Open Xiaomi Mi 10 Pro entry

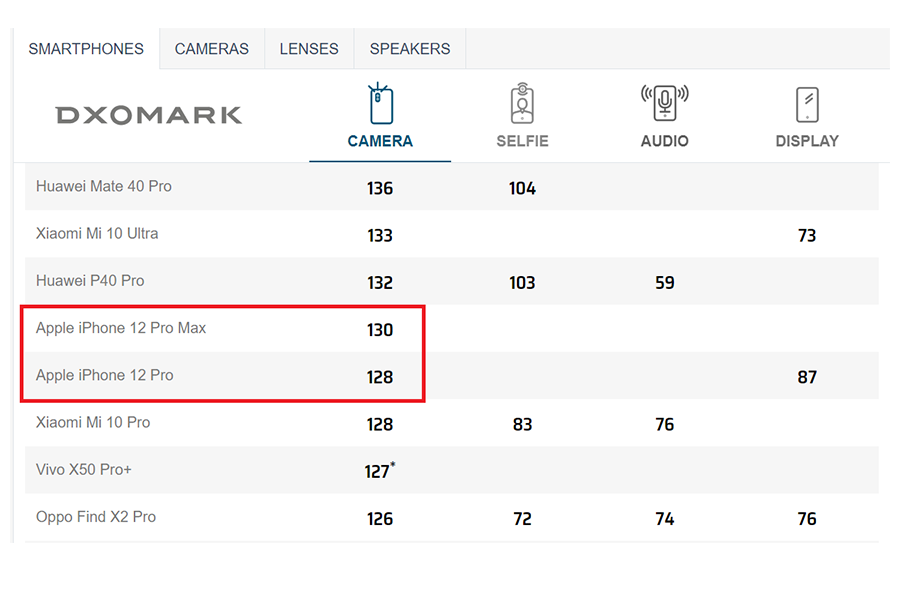click(93, 422)
